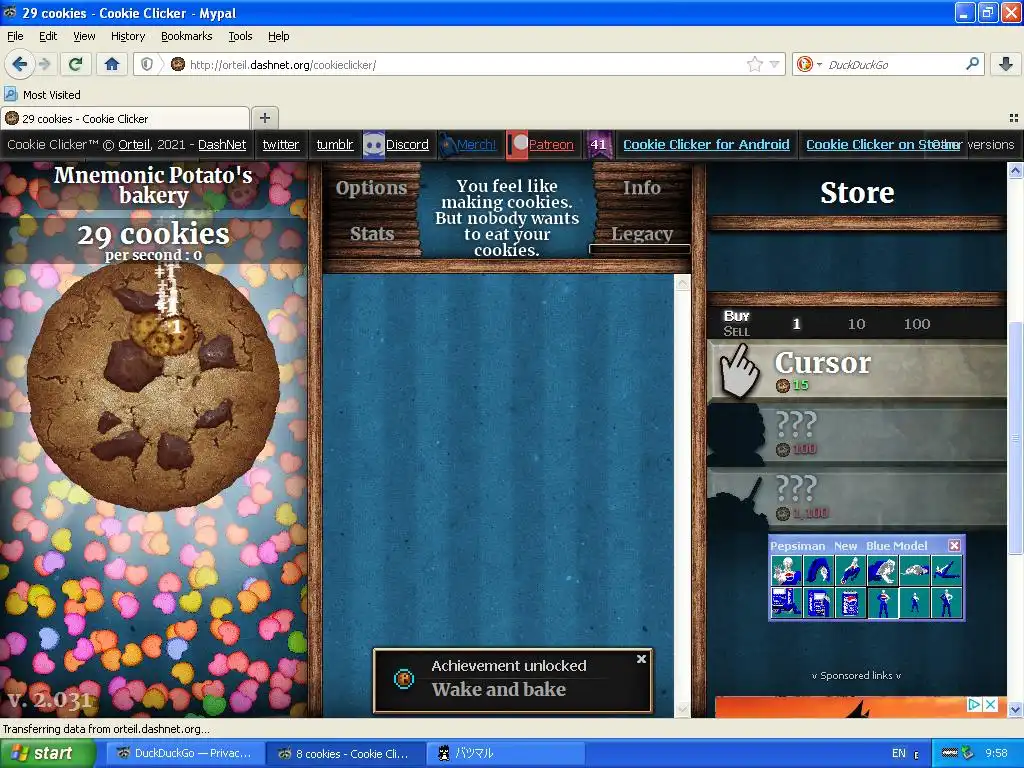The width and height of the screenshot is (1024, 768).
Task: Switch to DuckDuckGo taskbar window
Action: [x=185, y=753]
